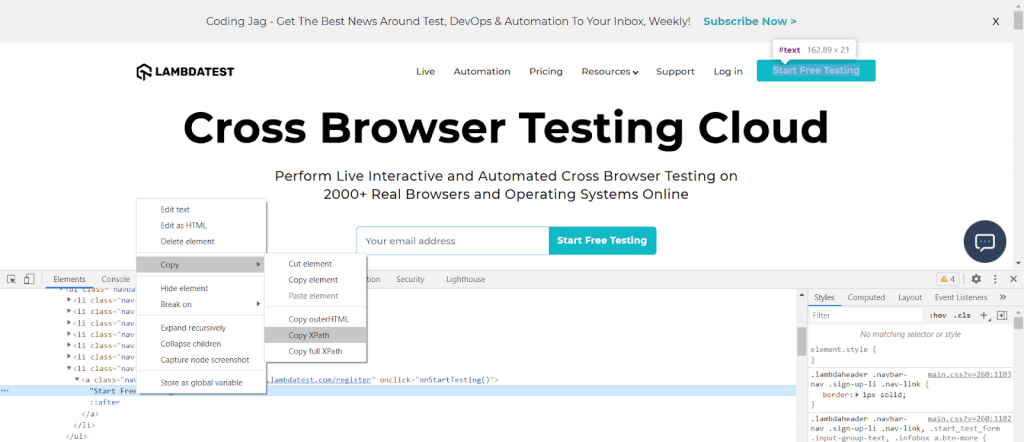
Task: Open the Pricing nav link
Action: pyautogui.click(x=546, y=72)
